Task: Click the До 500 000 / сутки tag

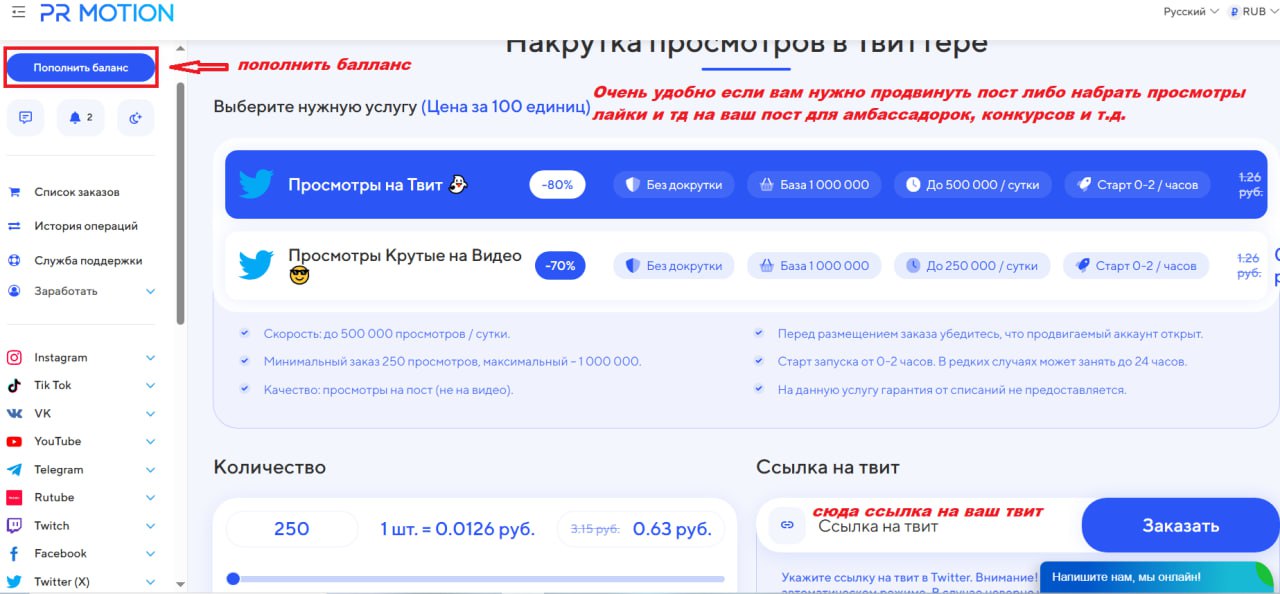Action: pyautogui.click(x=972, y=185)
